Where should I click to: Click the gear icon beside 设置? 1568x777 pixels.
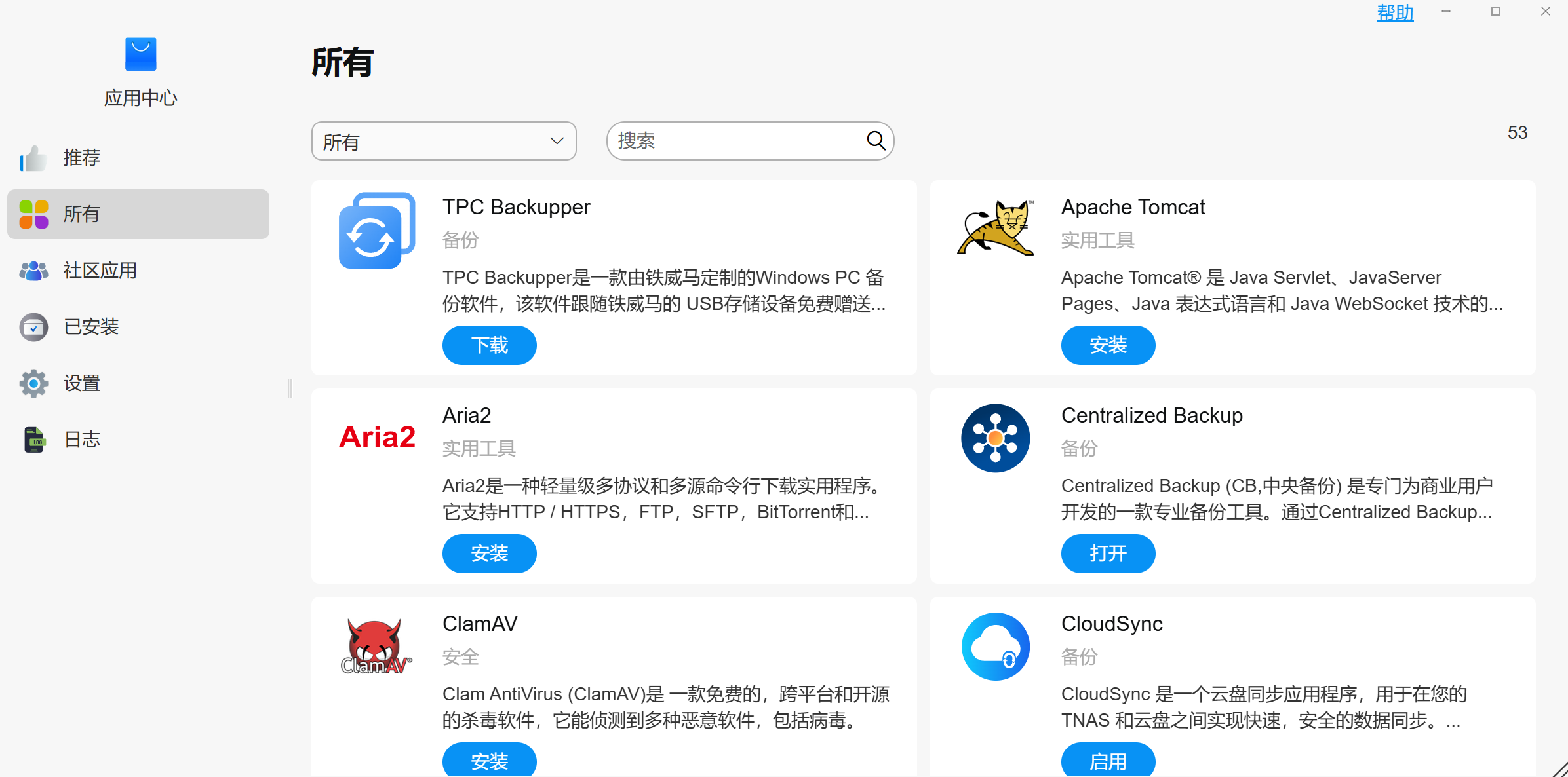click(x=33, y=383)
